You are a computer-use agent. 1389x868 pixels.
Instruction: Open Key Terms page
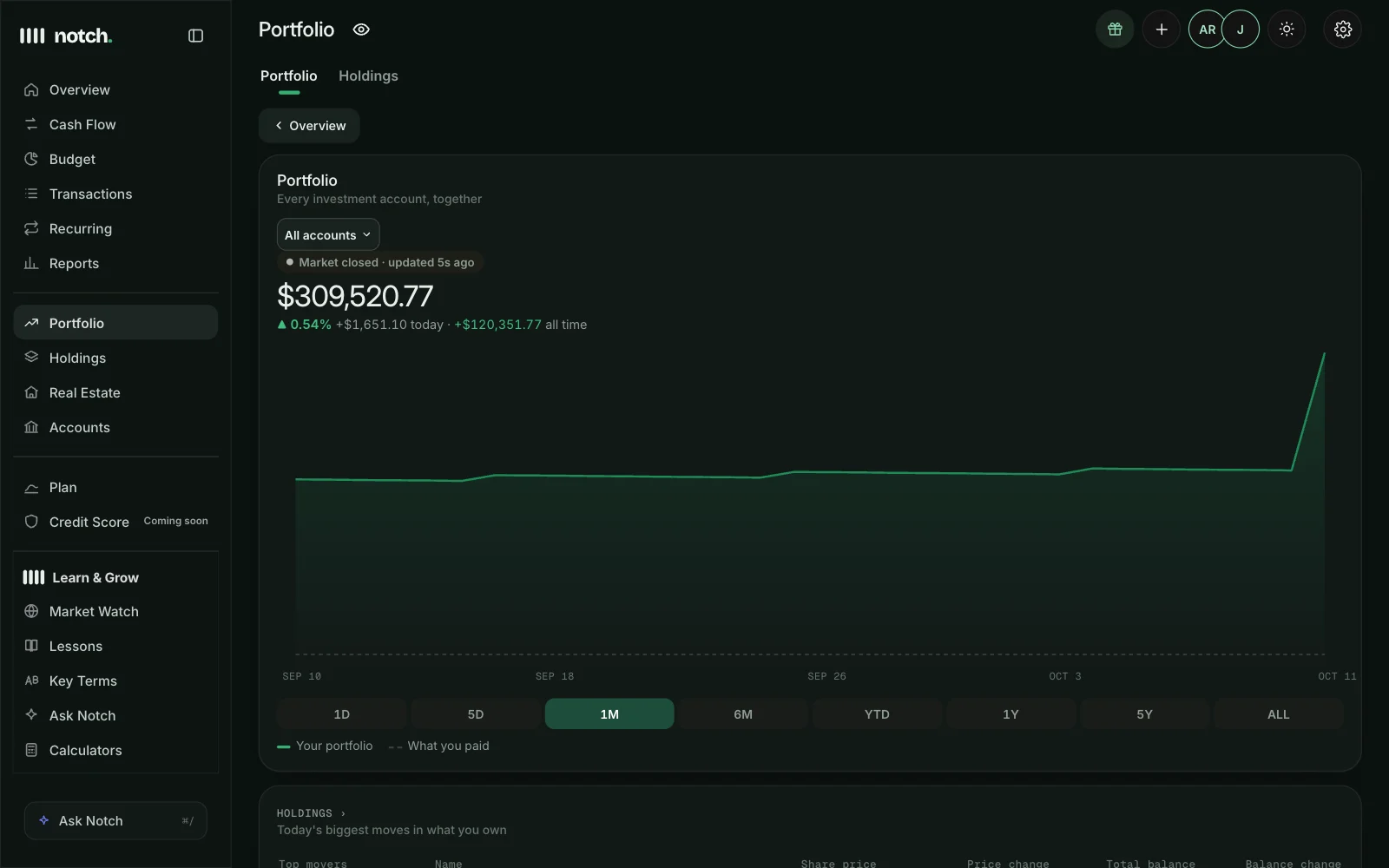click(x=115, y=681)
